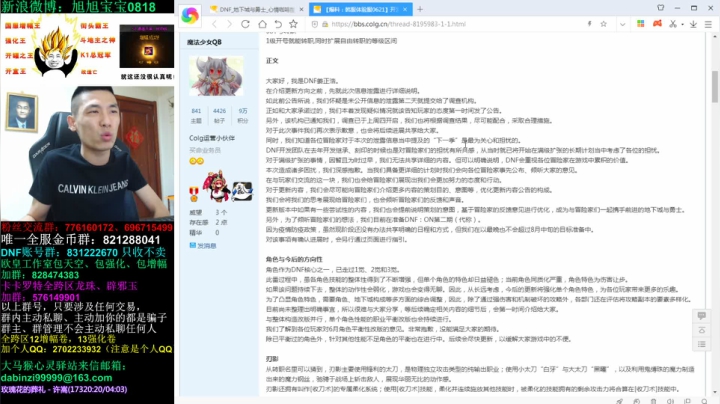Click the Colg运营小伙伴 user group
The width and height of the screenshot is (720, 404).
(212, 138)
